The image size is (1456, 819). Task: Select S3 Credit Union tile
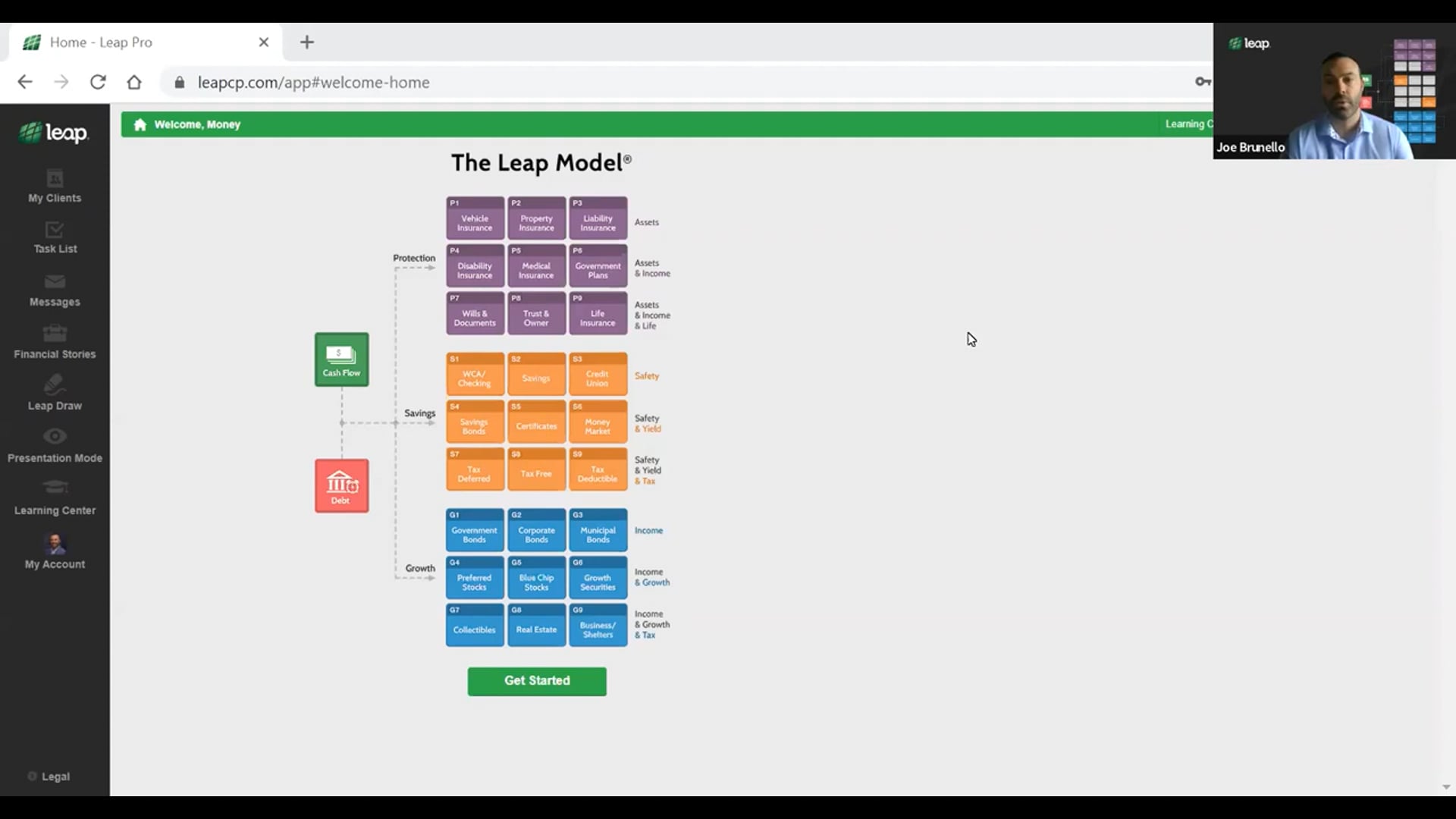[598, 375]
